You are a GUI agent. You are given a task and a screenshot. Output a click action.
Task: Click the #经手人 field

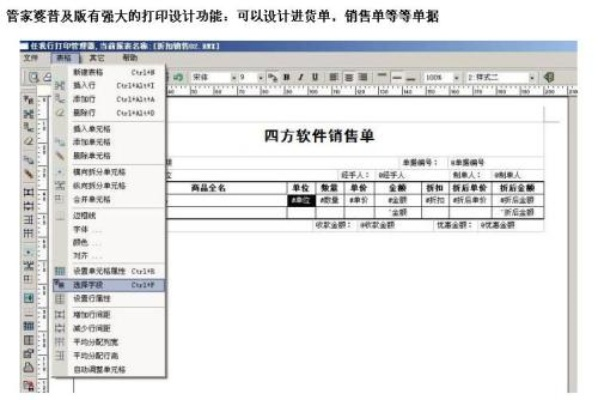tap(391, 175)
